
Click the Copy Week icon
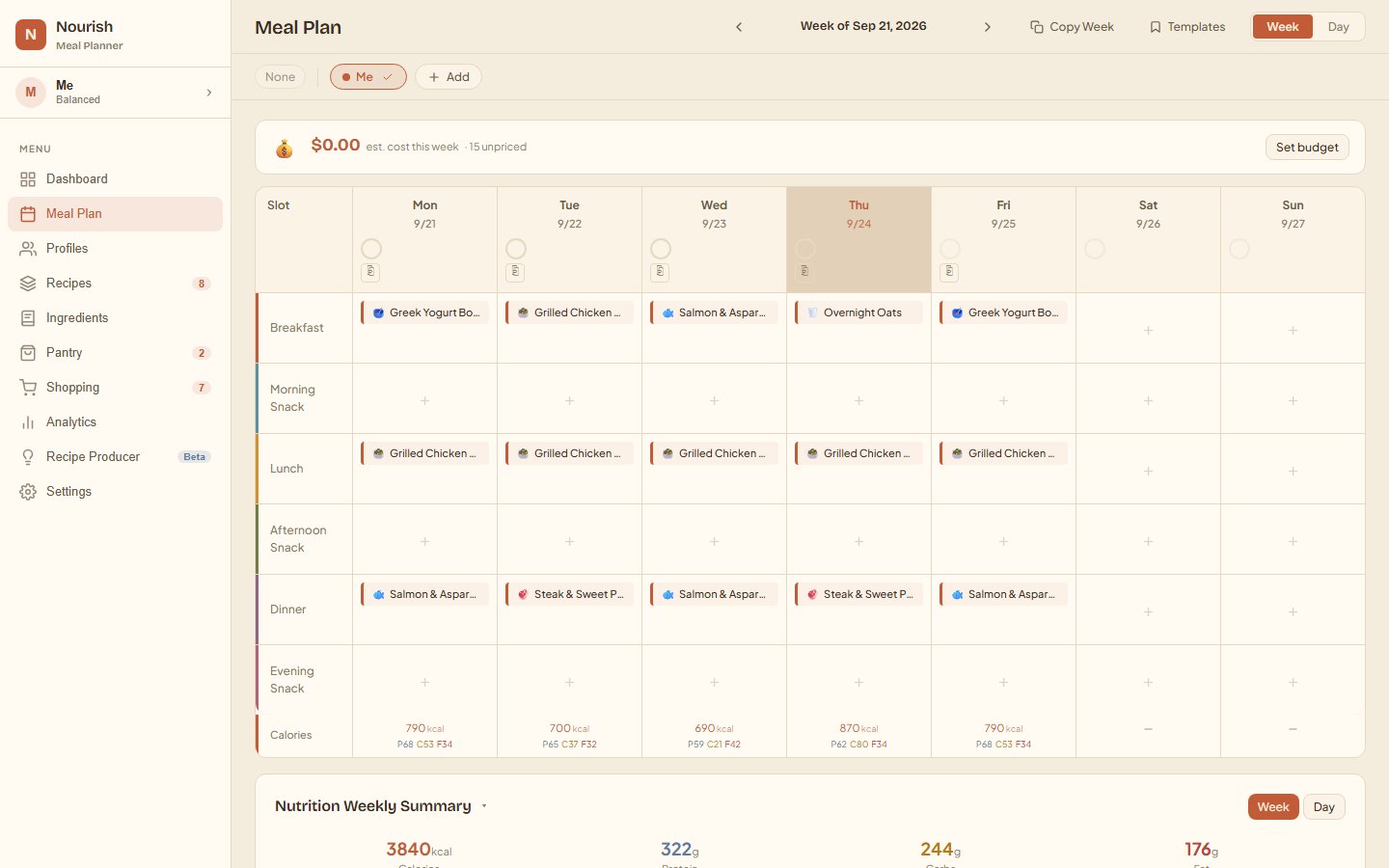coord(1037,27)
